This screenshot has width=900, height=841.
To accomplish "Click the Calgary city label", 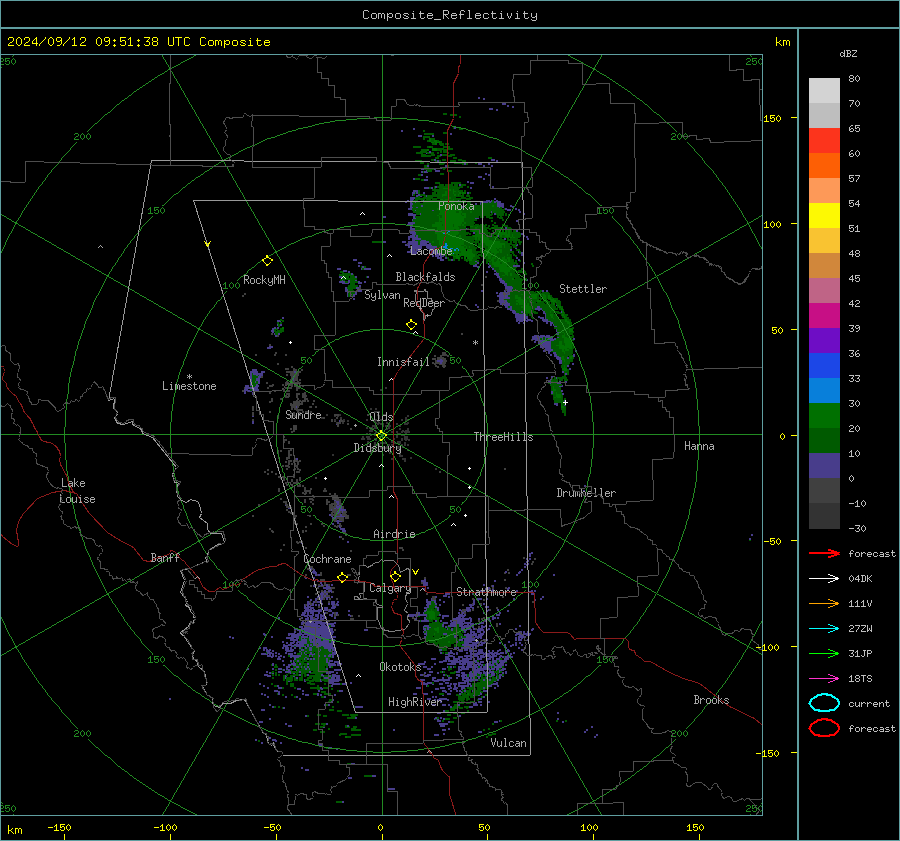I will (x=390, y=588).
